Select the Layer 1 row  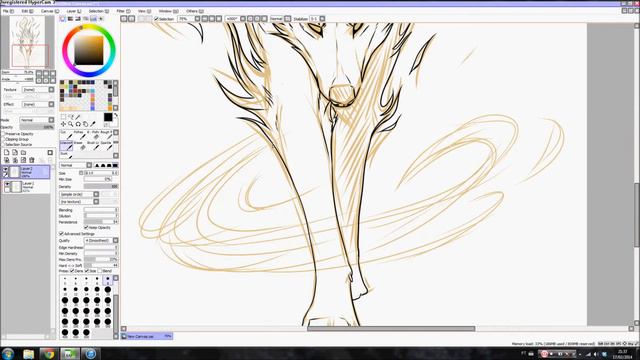point(27,187)
